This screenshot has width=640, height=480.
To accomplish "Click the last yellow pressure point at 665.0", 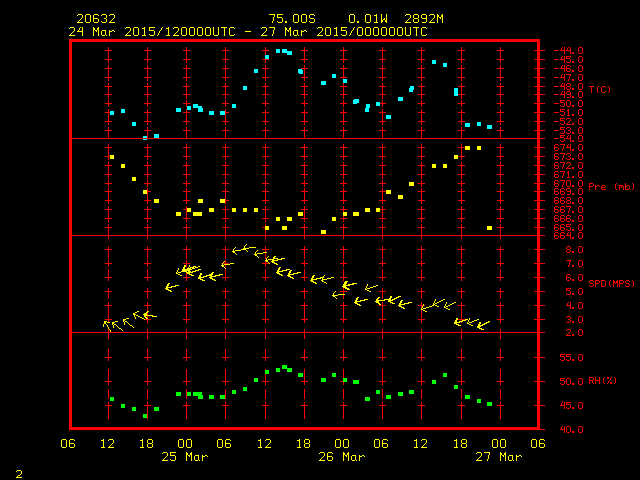I will click(489, 228).
